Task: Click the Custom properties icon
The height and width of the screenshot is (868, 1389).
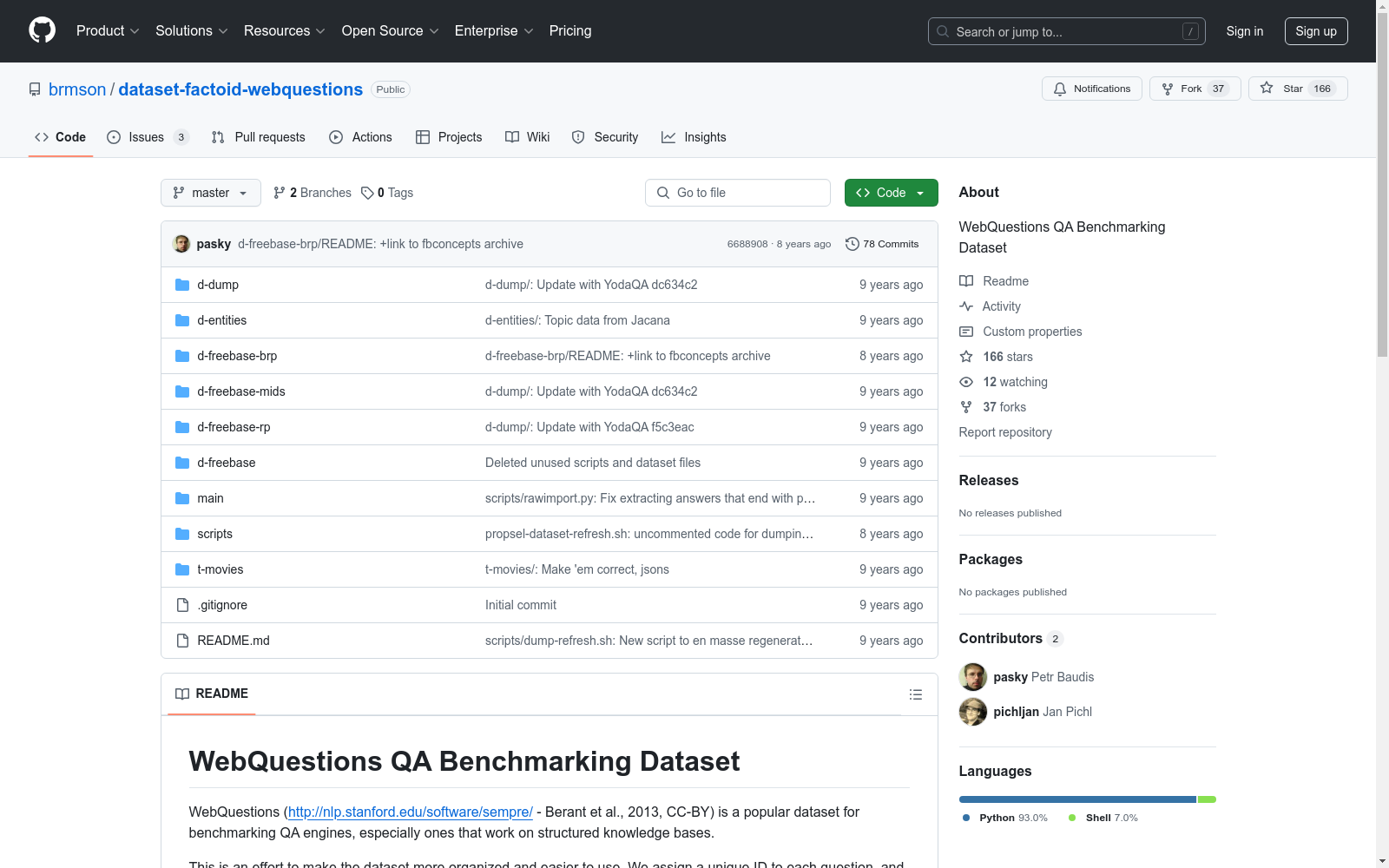Action: coord(966,332)
